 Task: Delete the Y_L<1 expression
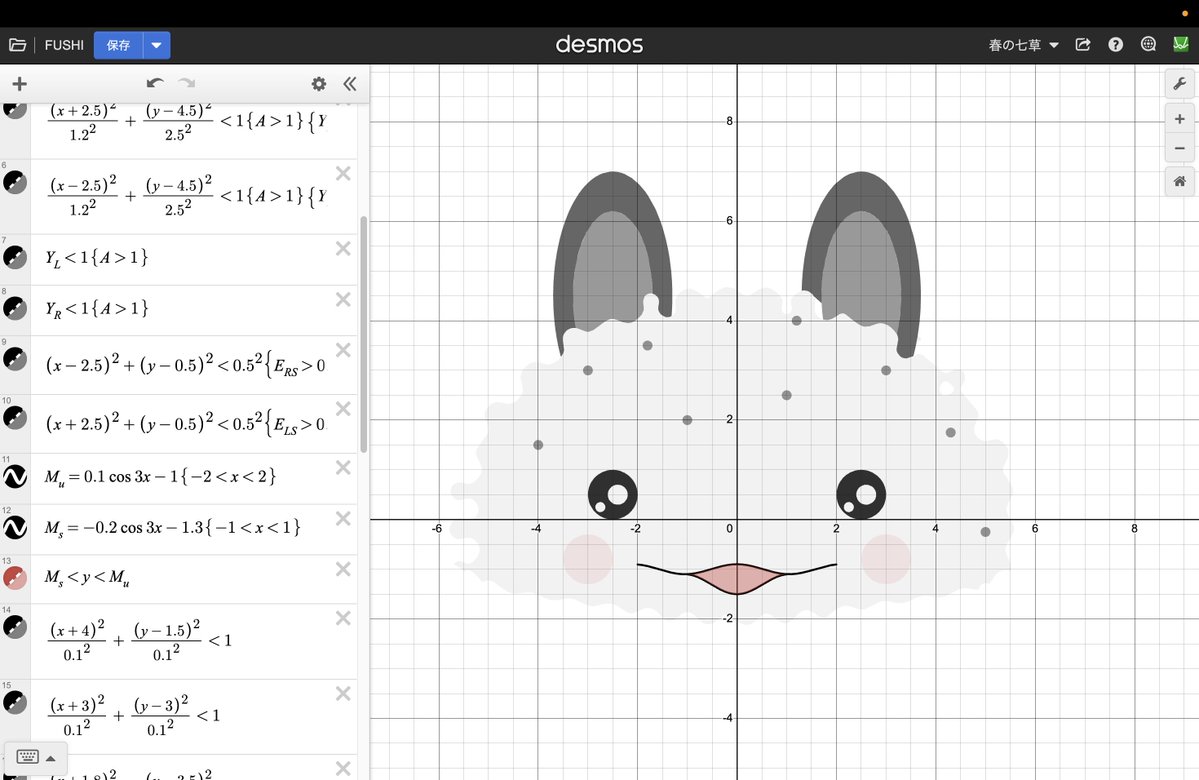[343, 249]
